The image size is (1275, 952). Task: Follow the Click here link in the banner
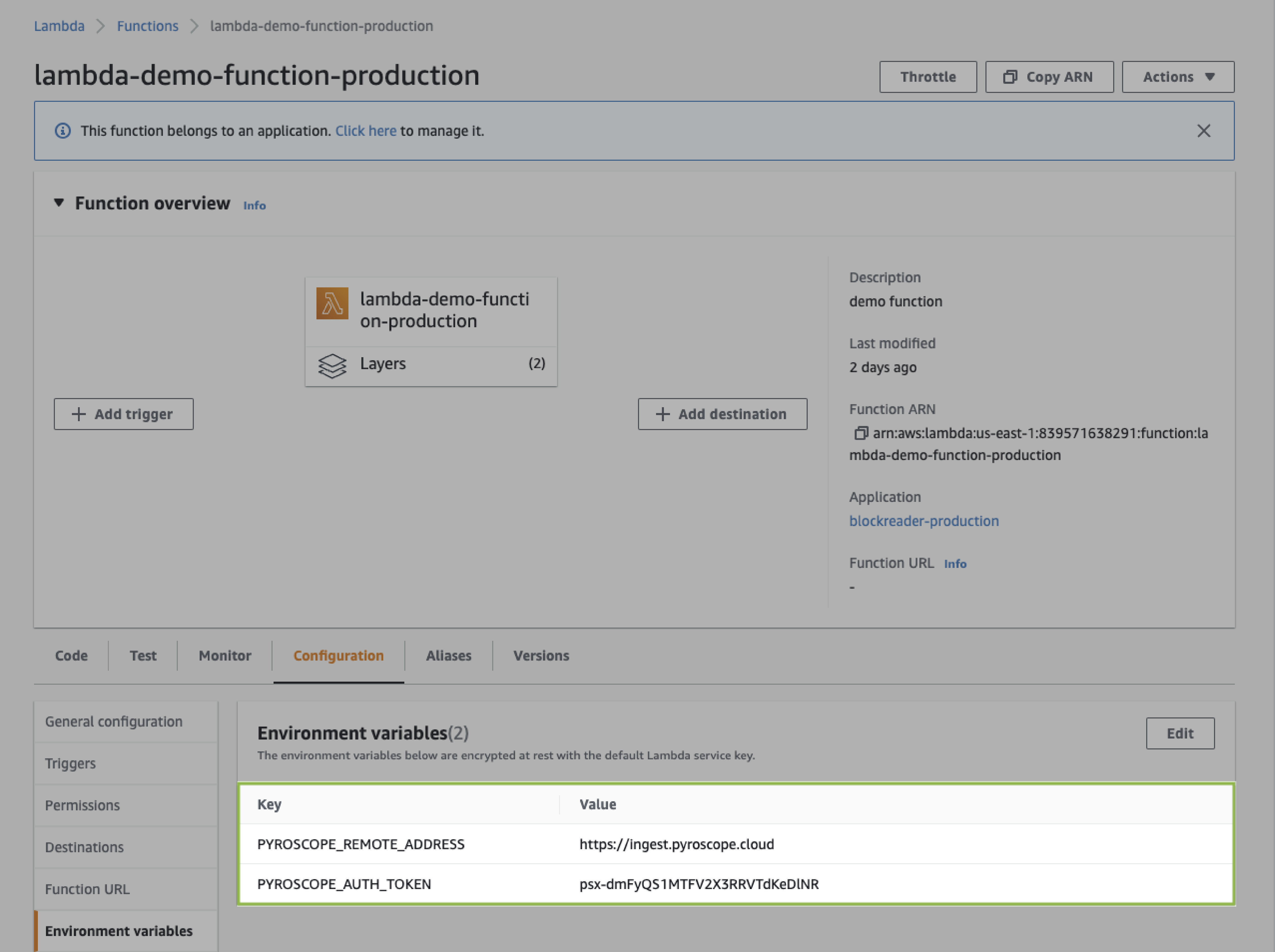pyautogui.click(x=365, y=131)
